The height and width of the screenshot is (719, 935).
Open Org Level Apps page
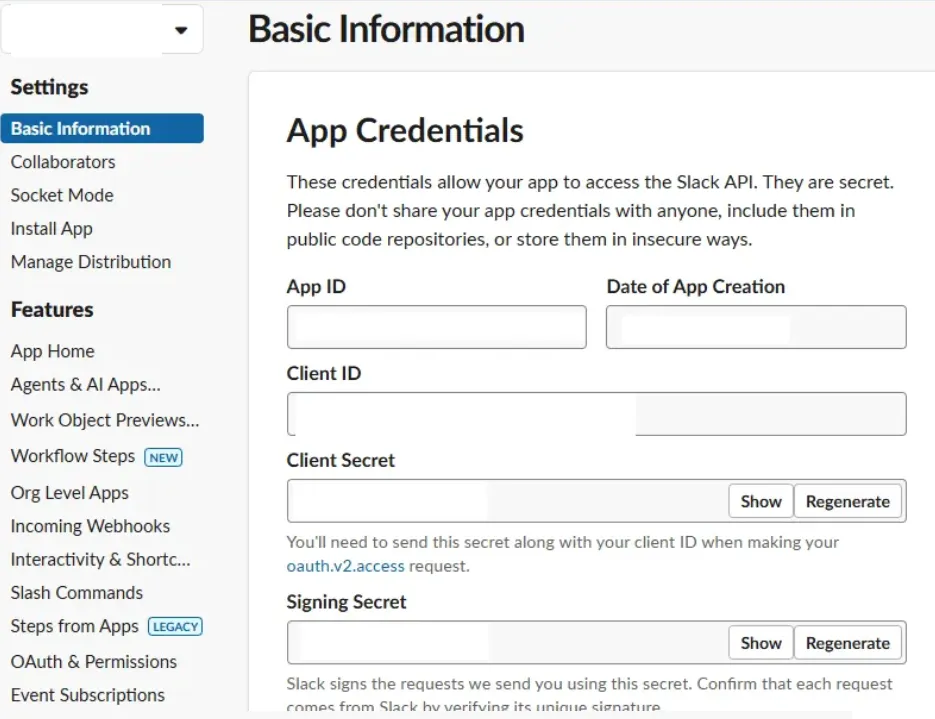coord(70,493)
